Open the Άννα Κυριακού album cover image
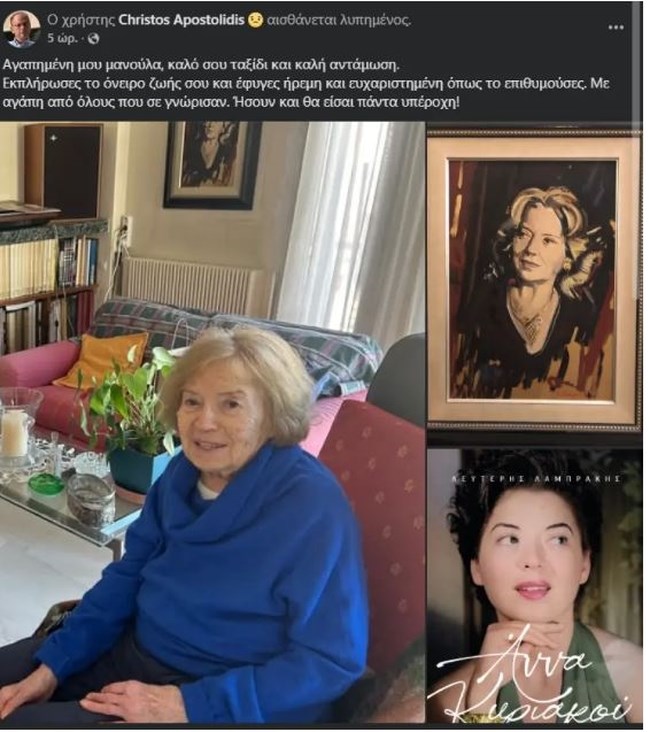650x732 pixels. (535, 585)
